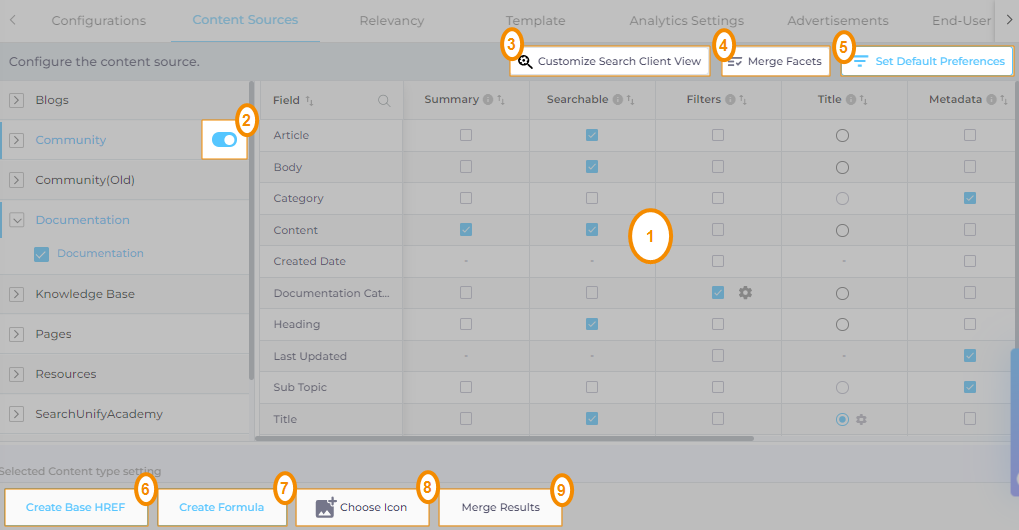Switch to the Relevancy tab
Screen dimensions: 1019x530
[x=391, y=20]
